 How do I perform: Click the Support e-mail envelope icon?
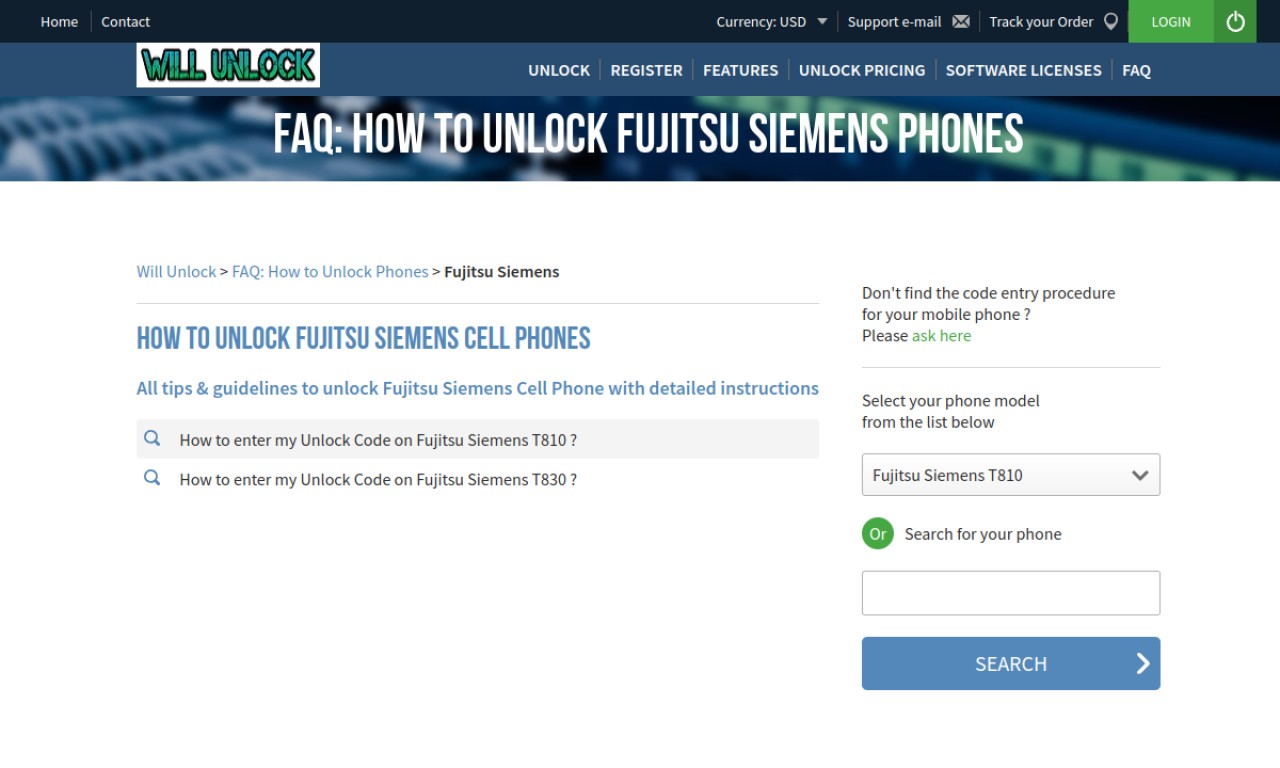click(961, 21)
